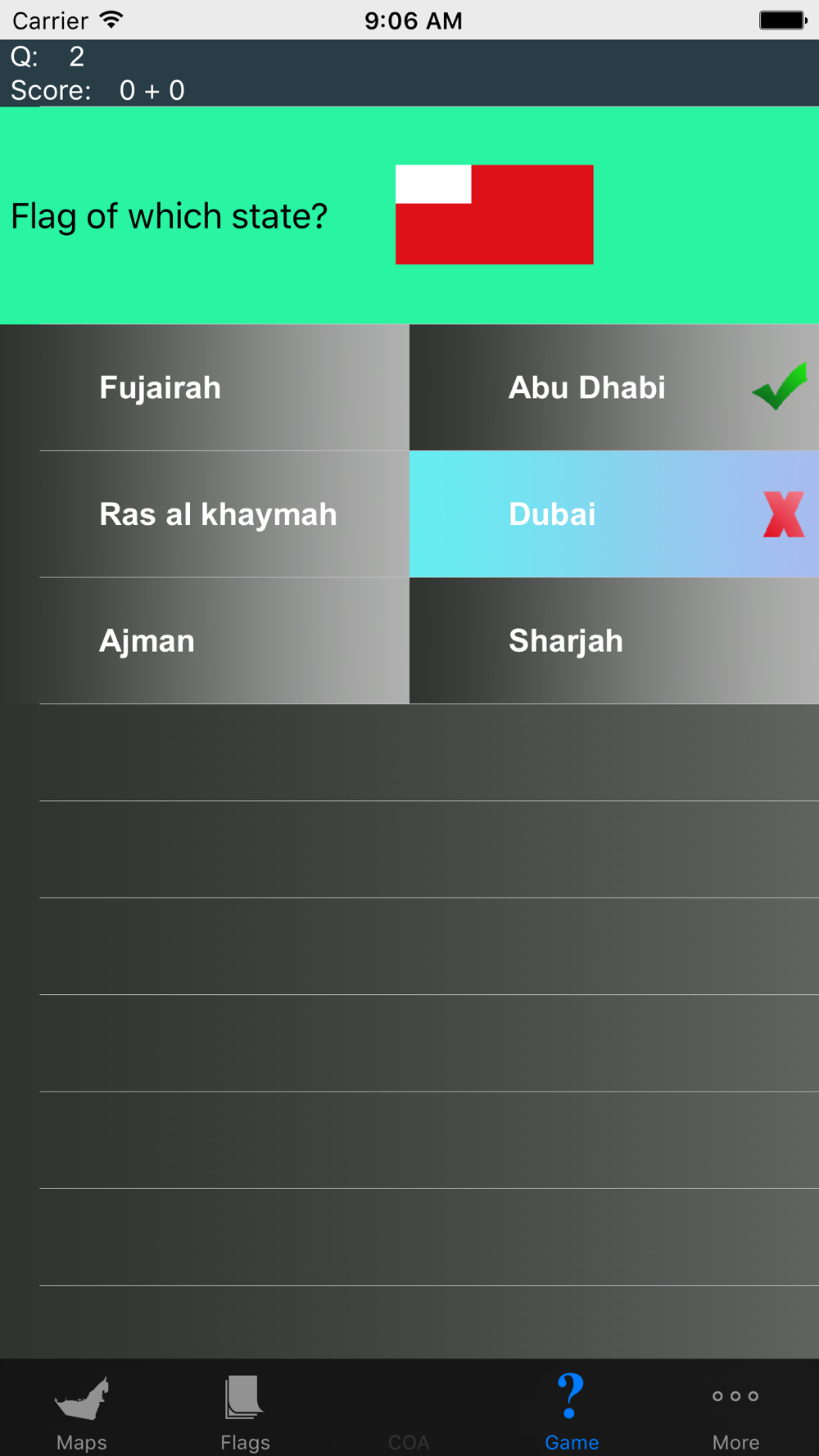Tap the Wi-Fi icon in status bar
The height and width of the screenshot is (1456, 819).
[111, 20]
